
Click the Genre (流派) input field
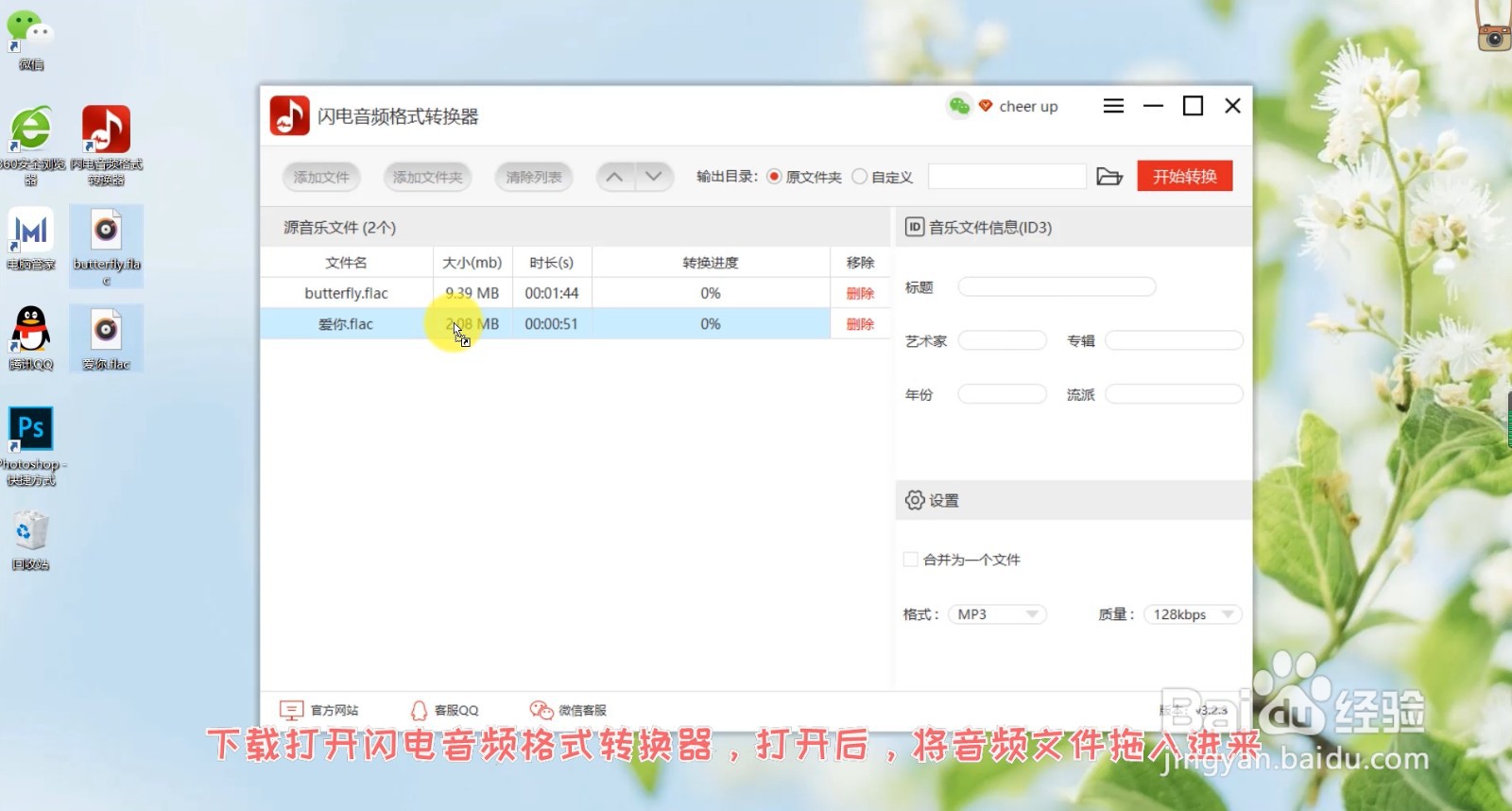[x=1174, y=394]
